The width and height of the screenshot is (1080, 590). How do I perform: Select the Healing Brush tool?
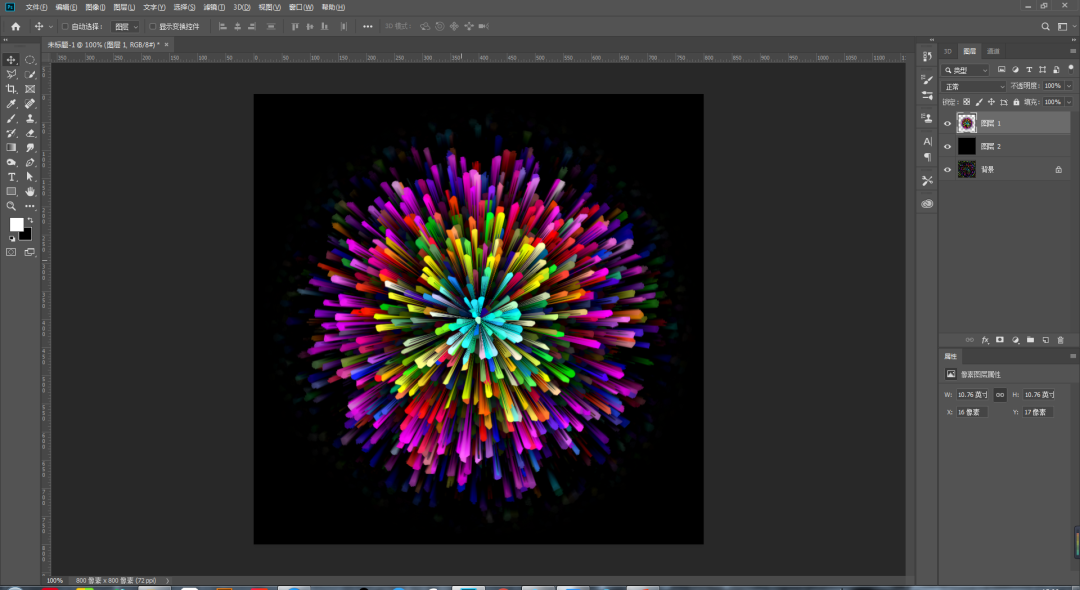pyautogui.click(x=30, y=104)
